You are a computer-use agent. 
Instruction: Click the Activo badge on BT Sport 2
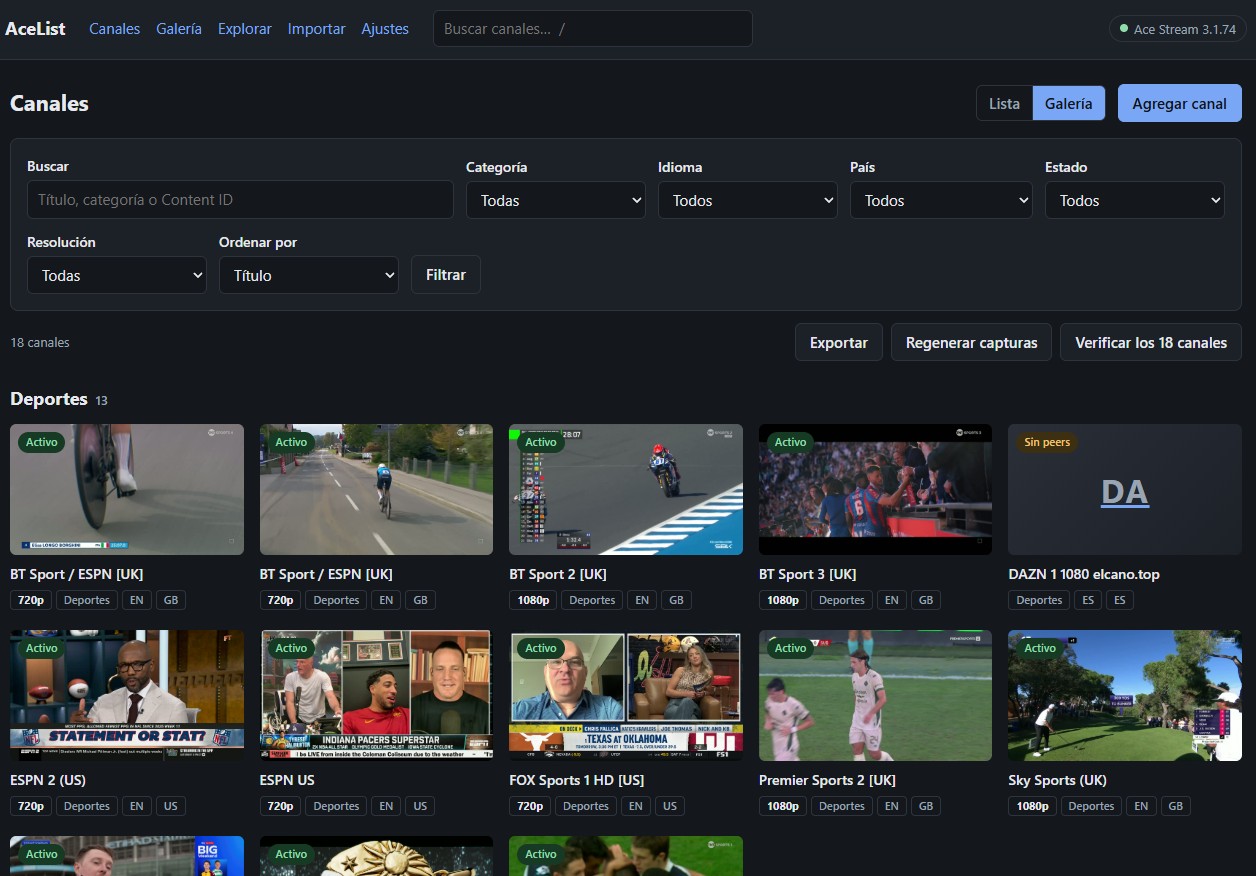pos(541,442)
